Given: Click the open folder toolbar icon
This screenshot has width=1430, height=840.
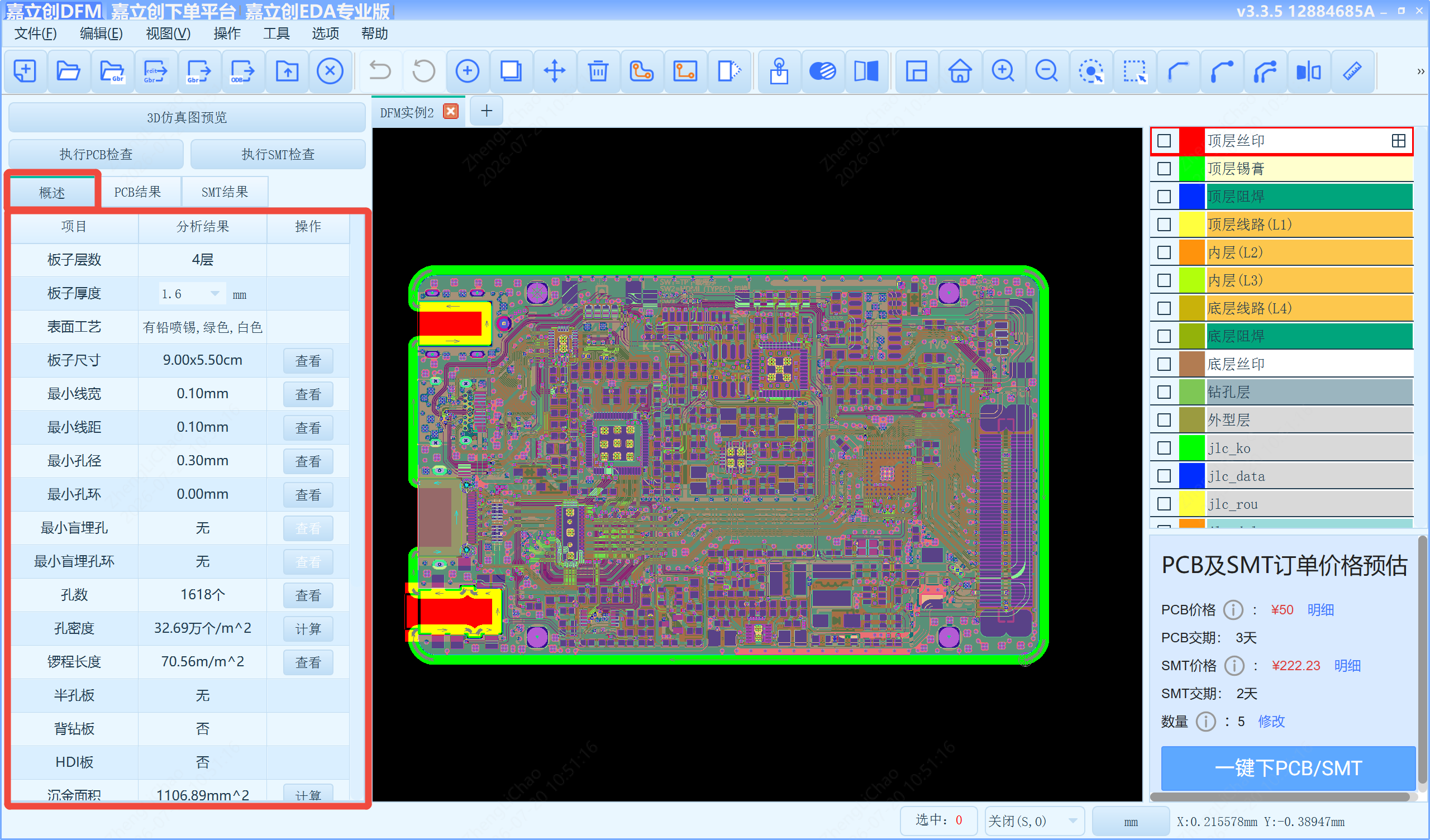Looking at the screenshot, I should tap(68, 71).
